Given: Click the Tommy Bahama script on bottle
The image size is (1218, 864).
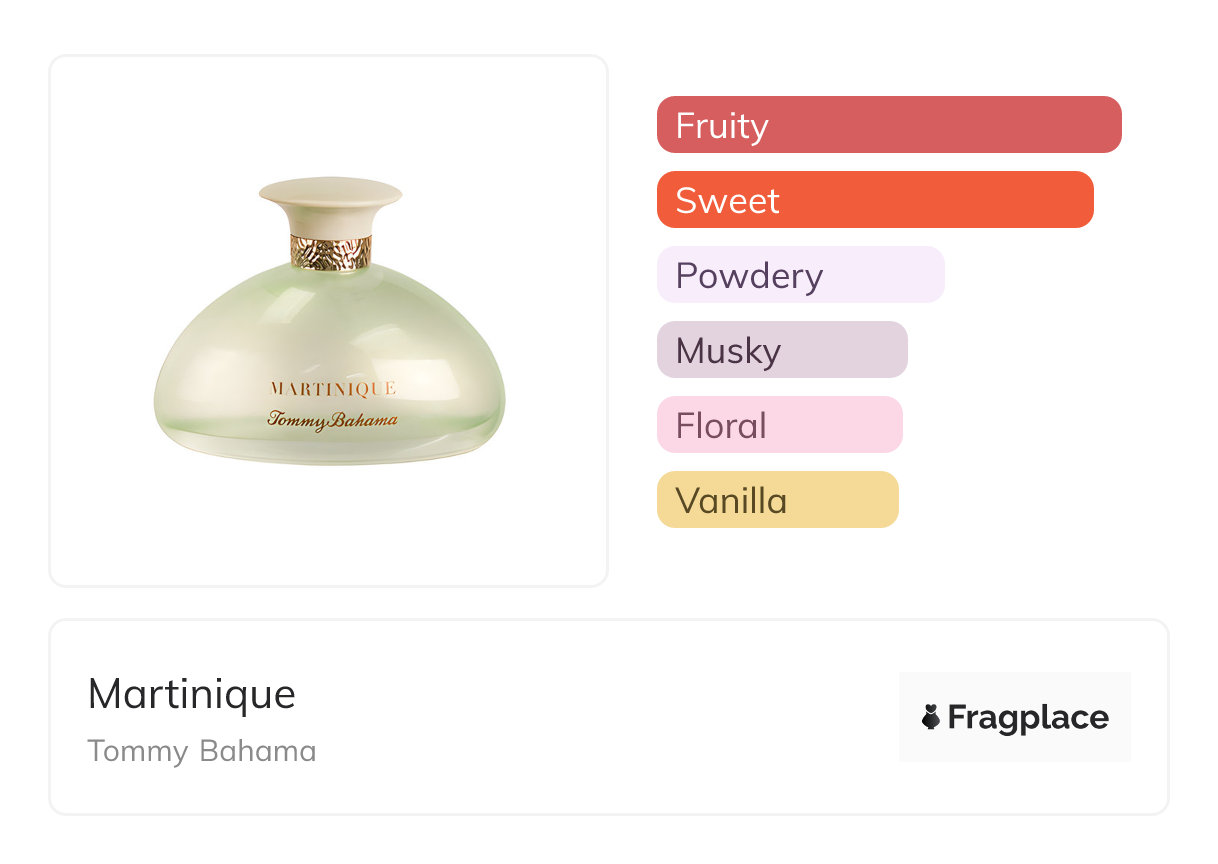Looking at the screenshot, I should [332, 420].
